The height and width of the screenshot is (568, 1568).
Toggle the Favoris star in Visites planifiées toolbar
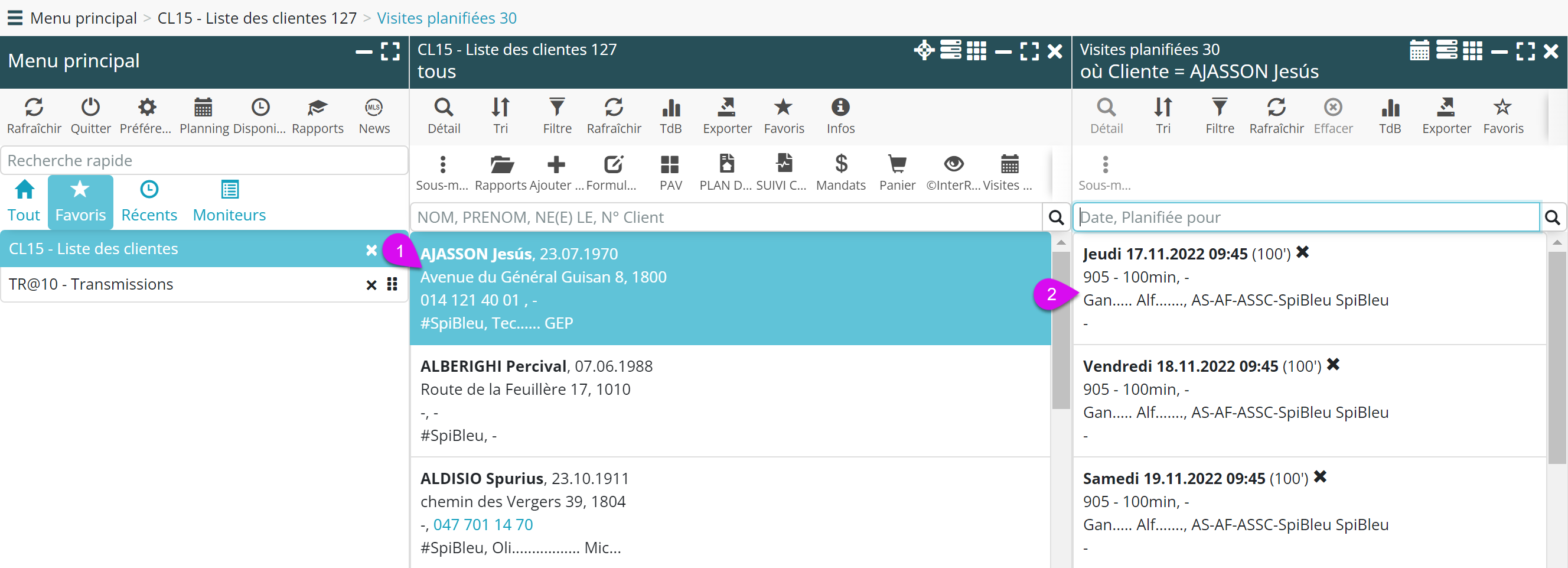1503,109
